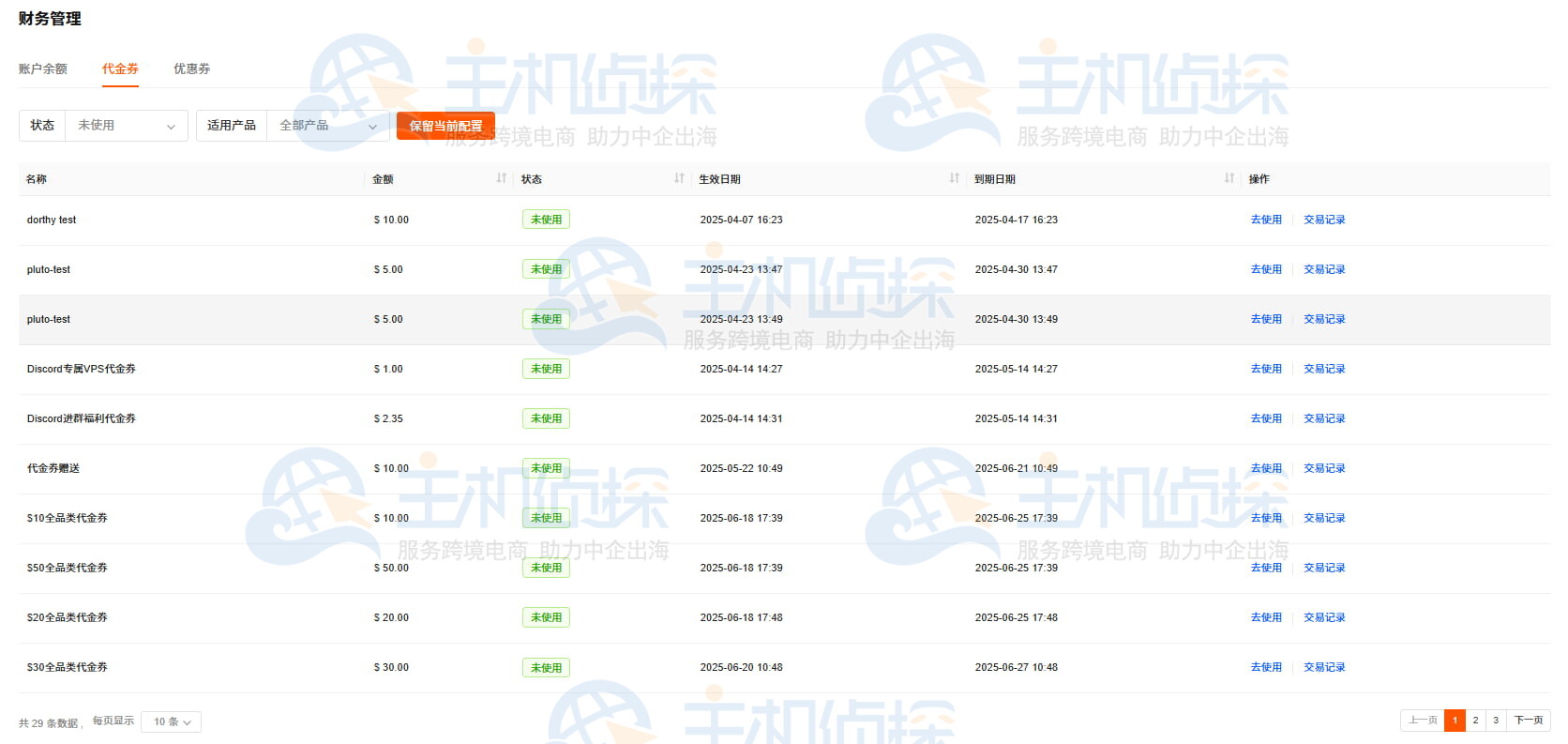Click 到期日期 column sort icon
The image size is (1568, 744).
[x=1229, y=178]
